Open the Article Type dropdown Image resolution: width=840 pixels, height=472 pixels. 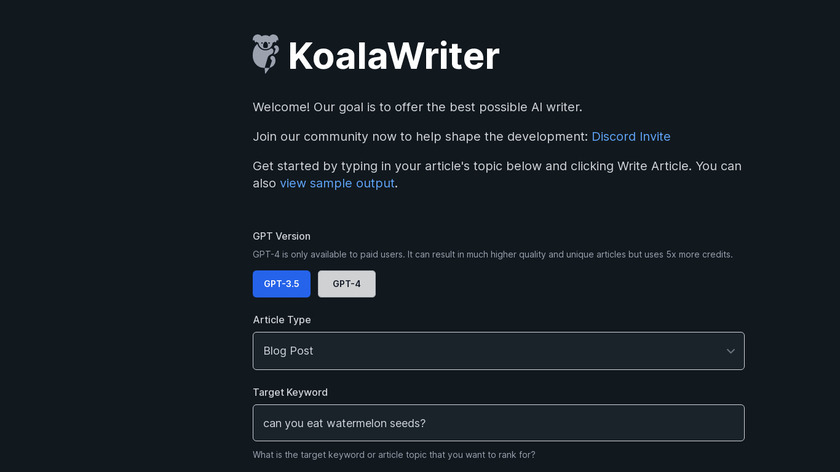[498, 351]
